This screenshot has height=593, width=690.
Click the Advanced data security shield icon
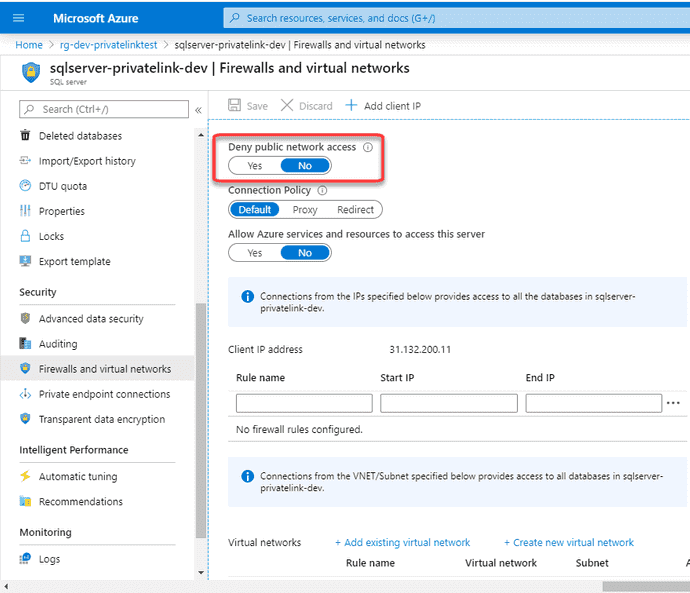click(26, 318)
